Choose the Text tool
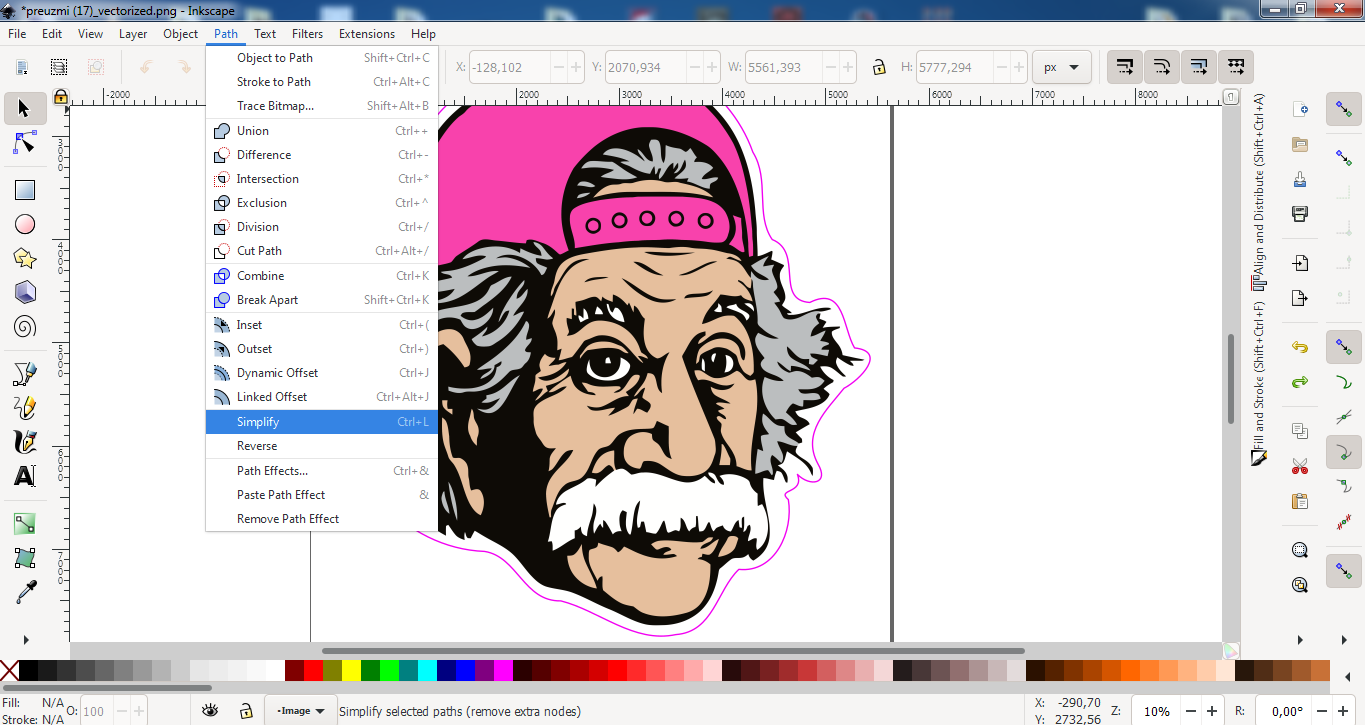The width and height of the screenshot is (1365, 725). pos(25,476)
